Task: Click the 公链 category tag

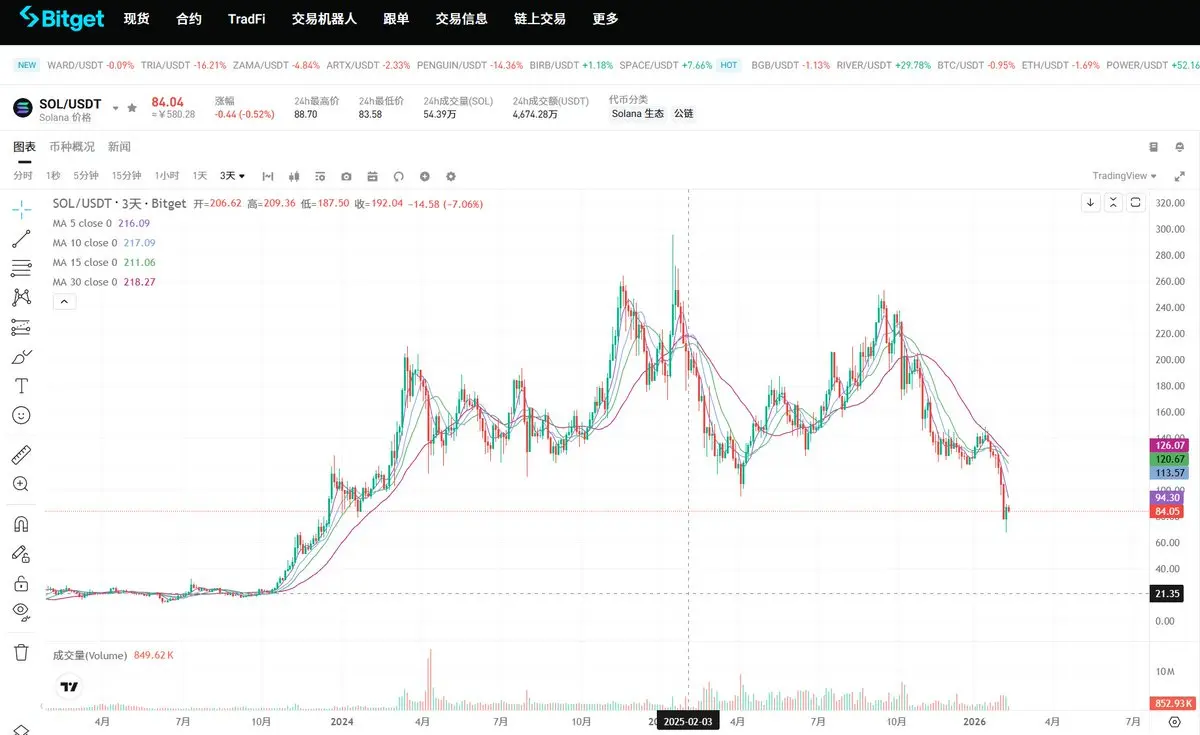Action: (x=683, y=114)
